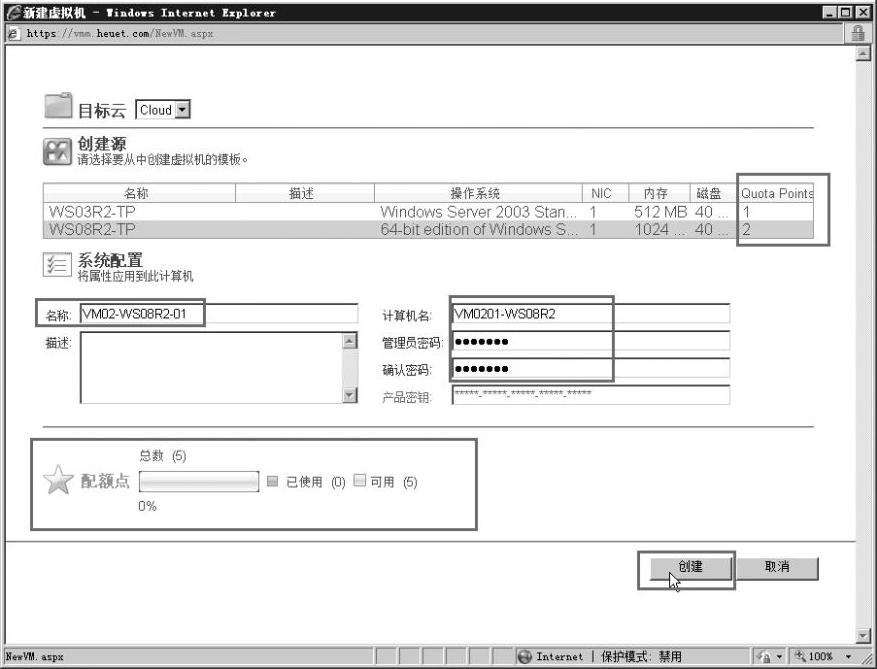
Task: Click the Internet zone globe icon
Action: [x=524, y=656]
